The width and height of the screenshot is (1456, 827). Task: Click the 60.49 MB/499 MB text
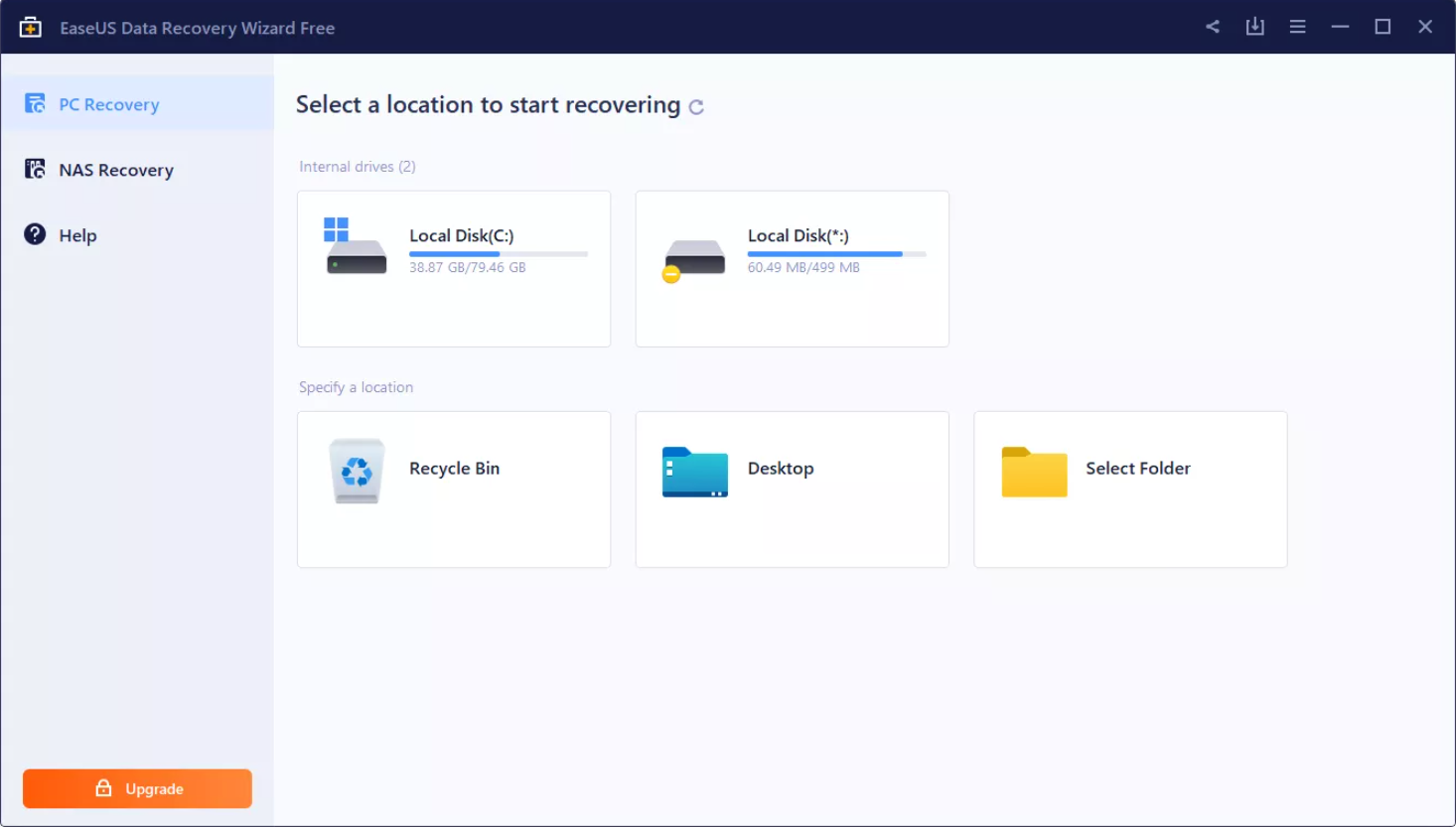tap(803, 268)
